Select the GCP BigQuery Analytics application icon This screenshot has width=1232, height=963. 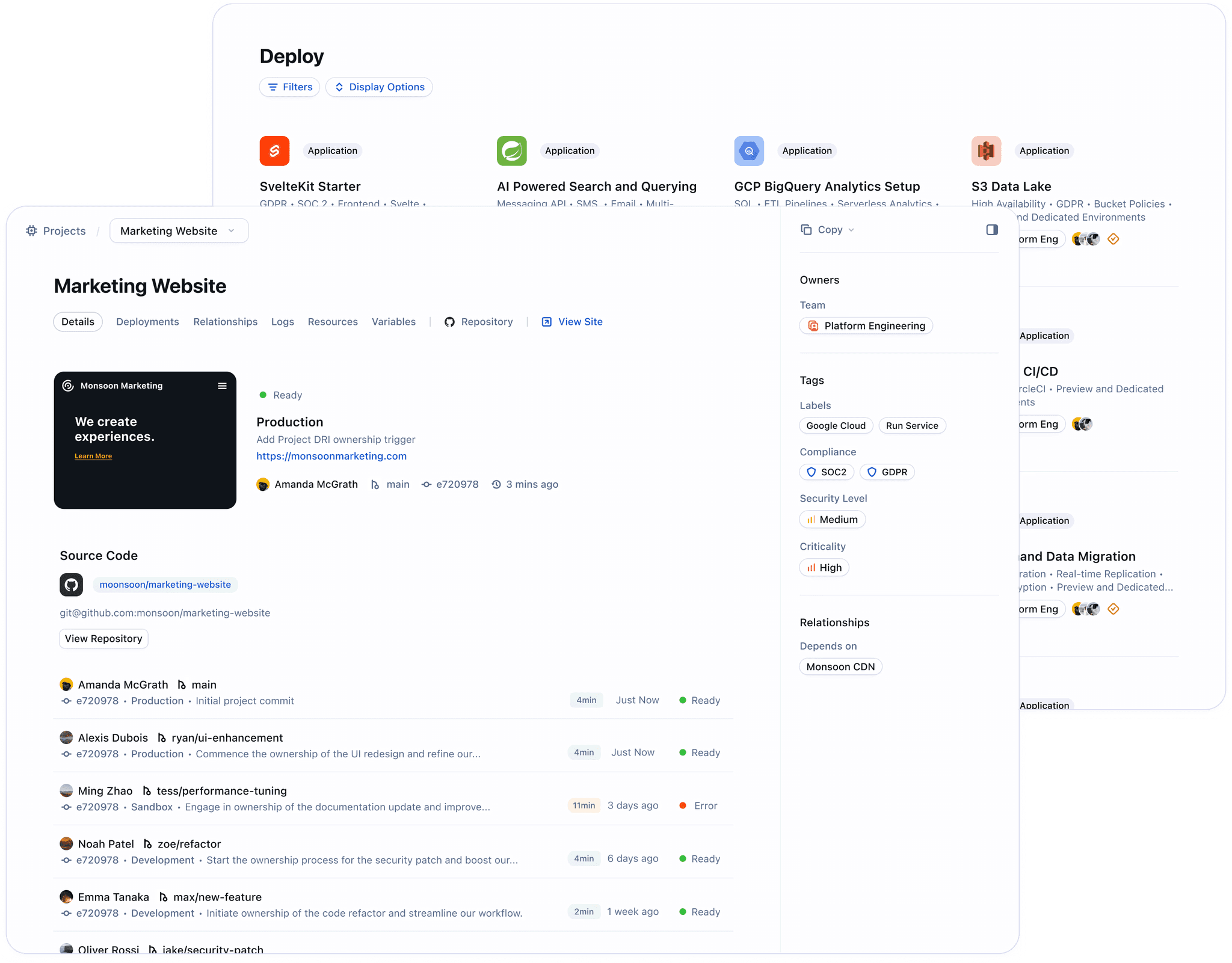748,150
